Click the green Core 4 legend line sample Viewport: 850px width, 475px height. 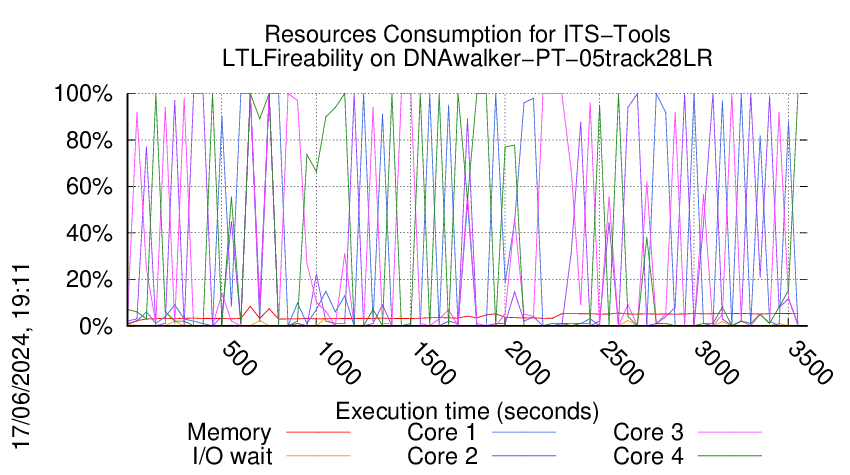tap(730, 456)
